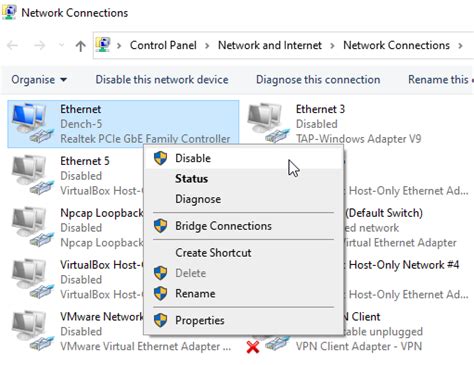
Task: Click the Network Connections address bar icon
Action: click(x=103, y=45)
